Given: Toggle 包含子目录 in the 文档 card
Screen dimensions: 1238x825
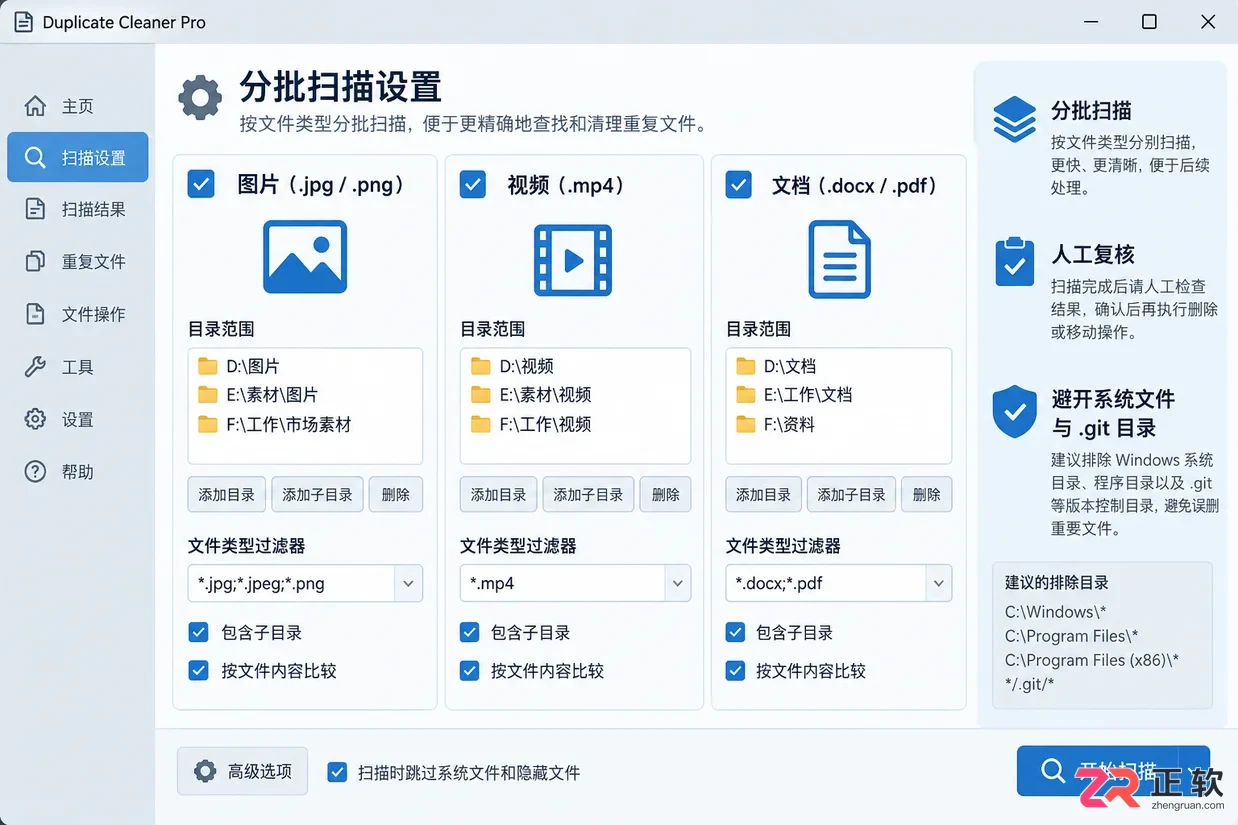Looking at the screenshot, I should [736, 632].
